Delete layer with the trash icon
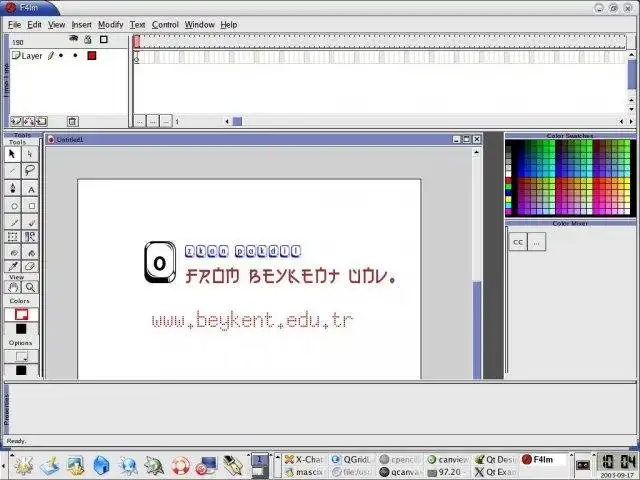 pyautogui.click(x=72, y=121)
